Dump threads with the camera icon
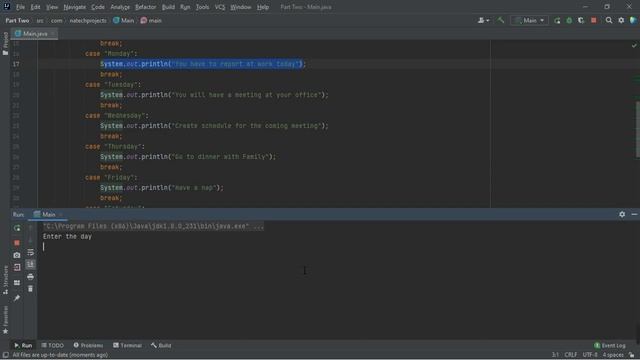The width and height of the screenshot is (640, 360). click(x=17, y=255)
